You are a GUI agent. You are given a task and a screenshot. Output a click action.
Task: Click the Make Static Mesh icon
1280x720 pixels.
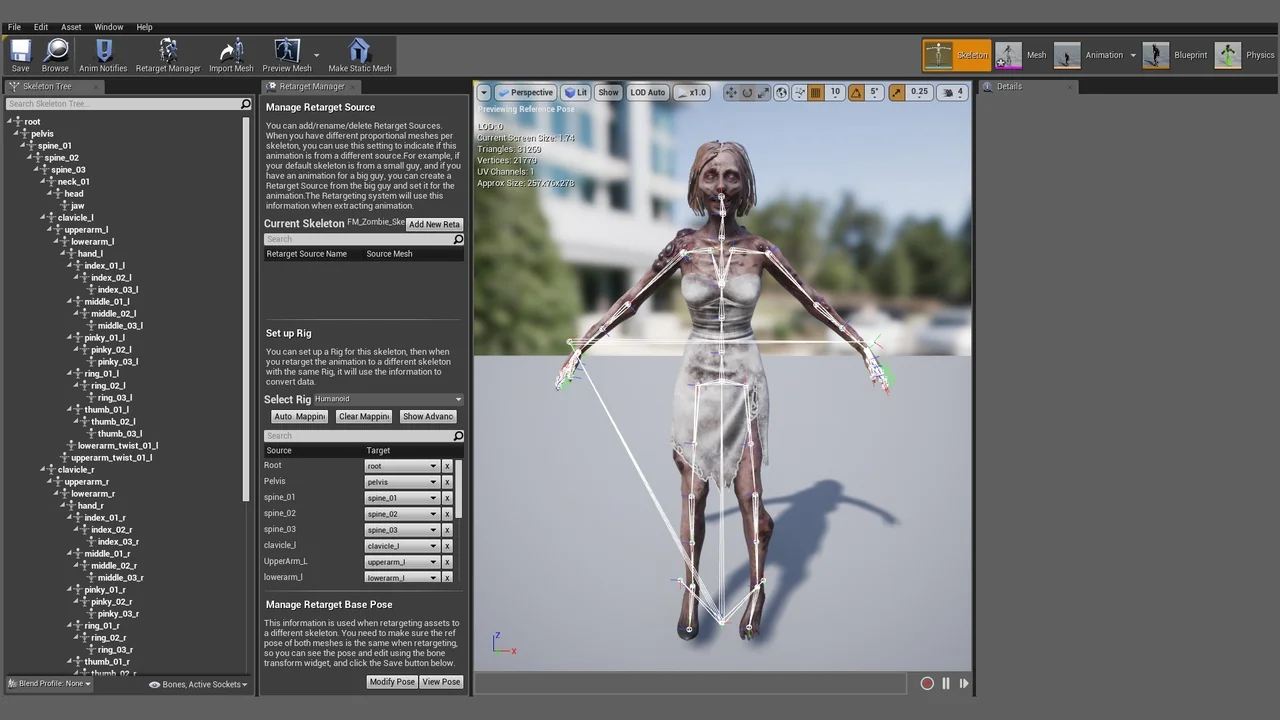pyautogui.click(x=359, y=55)
